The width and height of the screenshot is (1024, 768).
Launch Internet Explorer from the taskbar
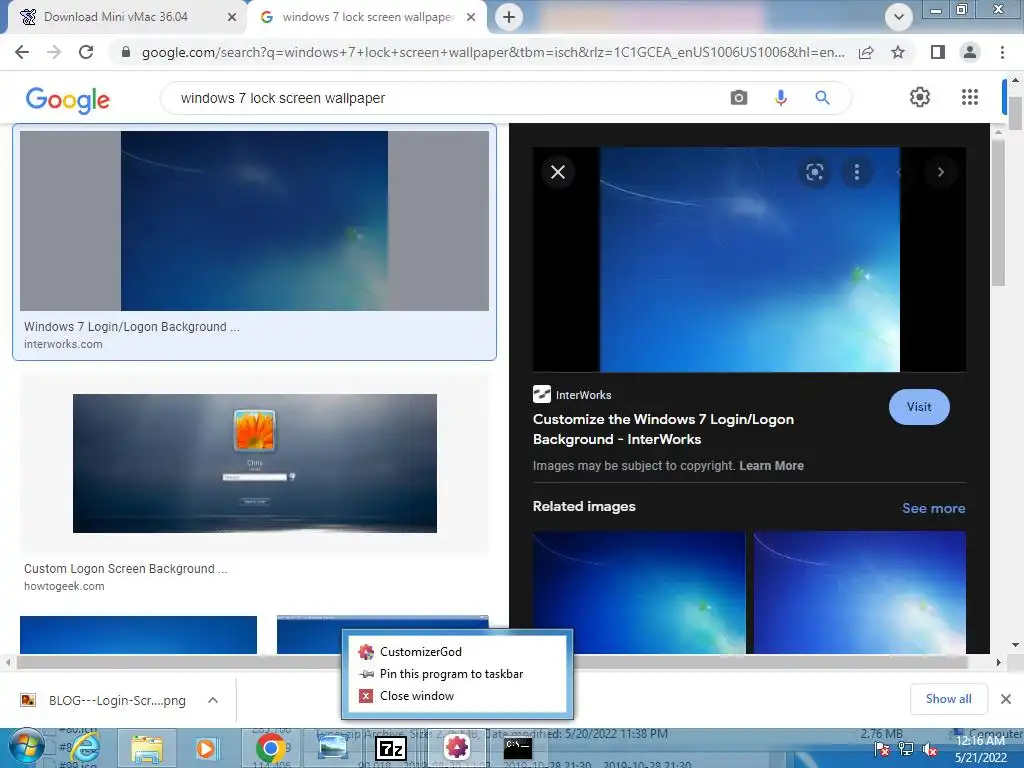[85, 748]
